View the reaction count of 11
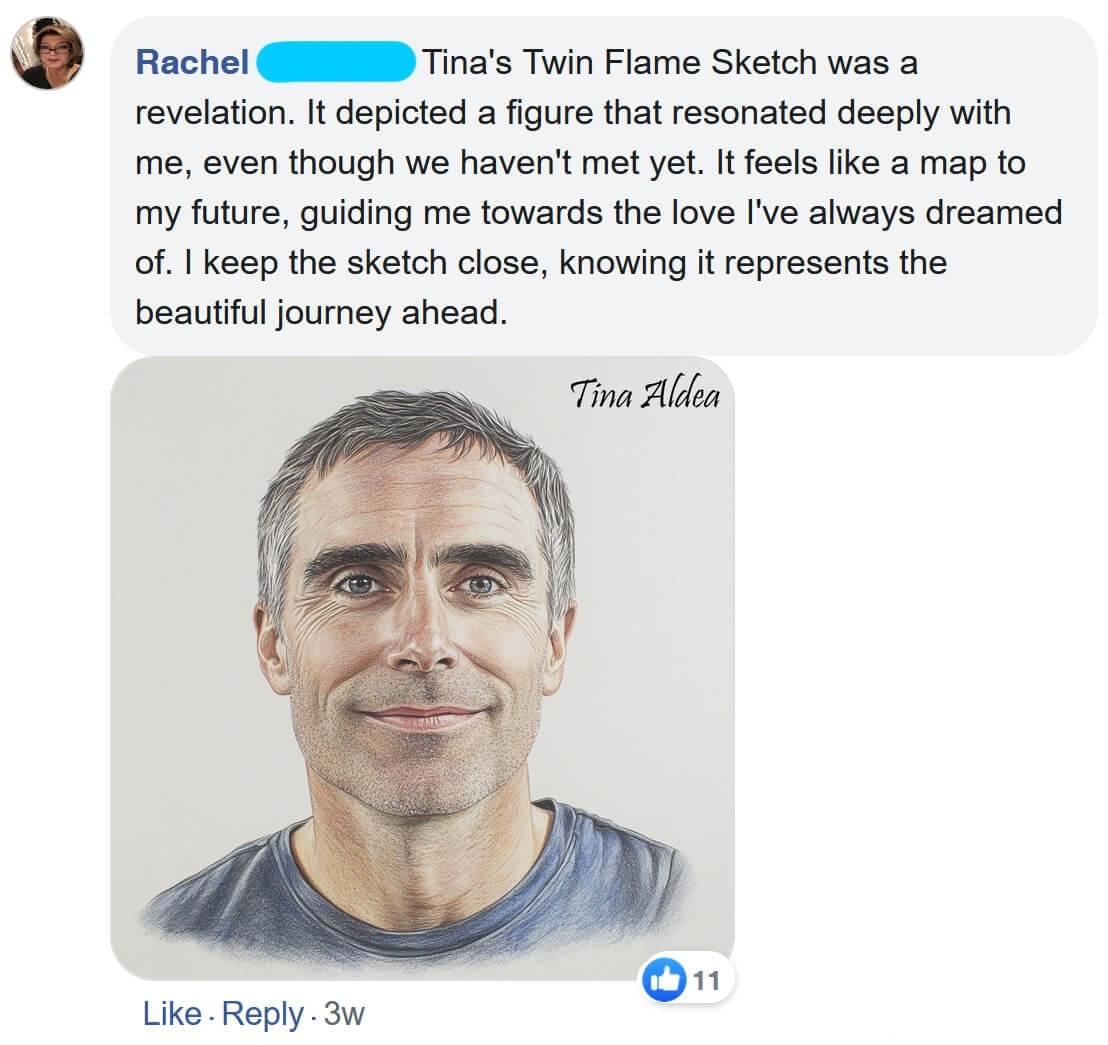1108x1045 pixels. pyautogui.click(x=706, y=980)
